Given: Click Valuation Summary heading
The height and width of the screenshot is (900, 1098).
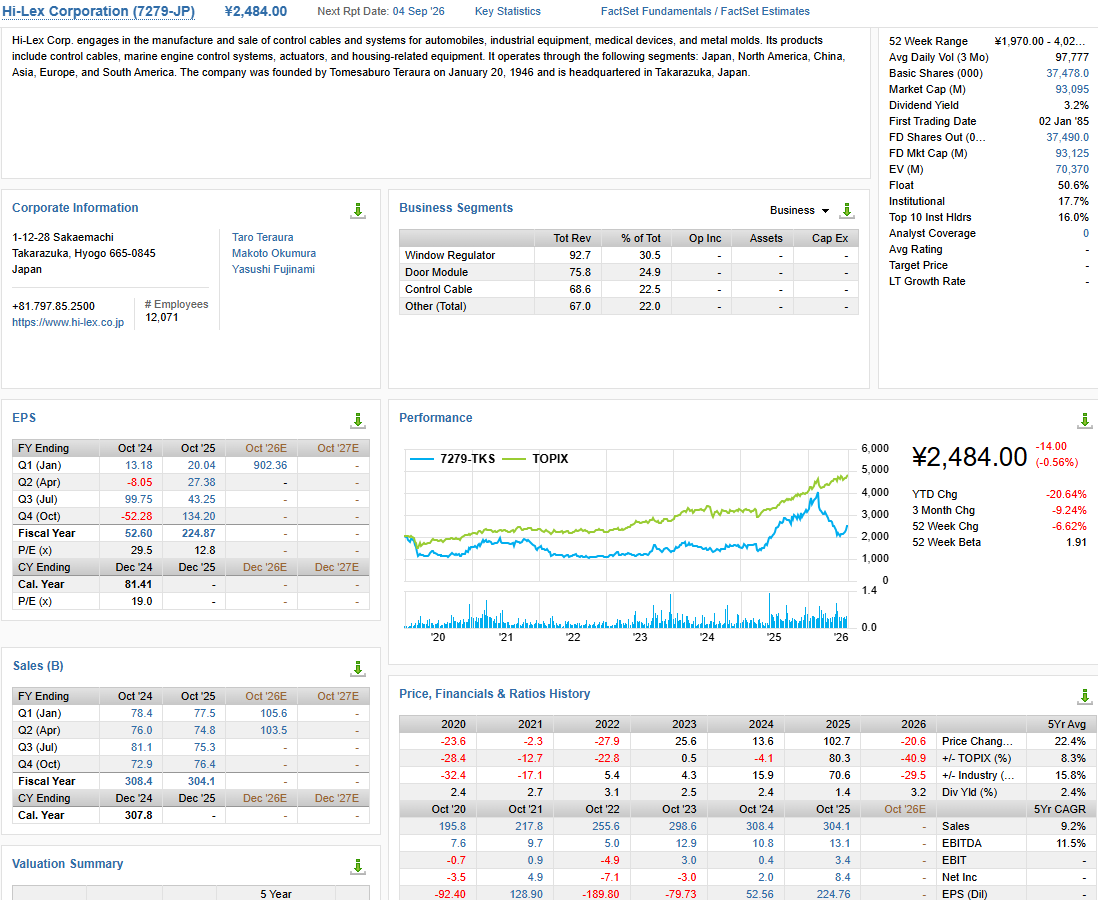Looking at the screenshot, I should point(67,864).
